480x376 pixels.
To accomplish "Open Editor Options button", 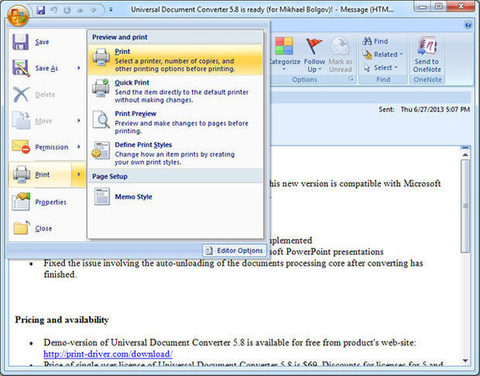I will click(x=235, y=251).
